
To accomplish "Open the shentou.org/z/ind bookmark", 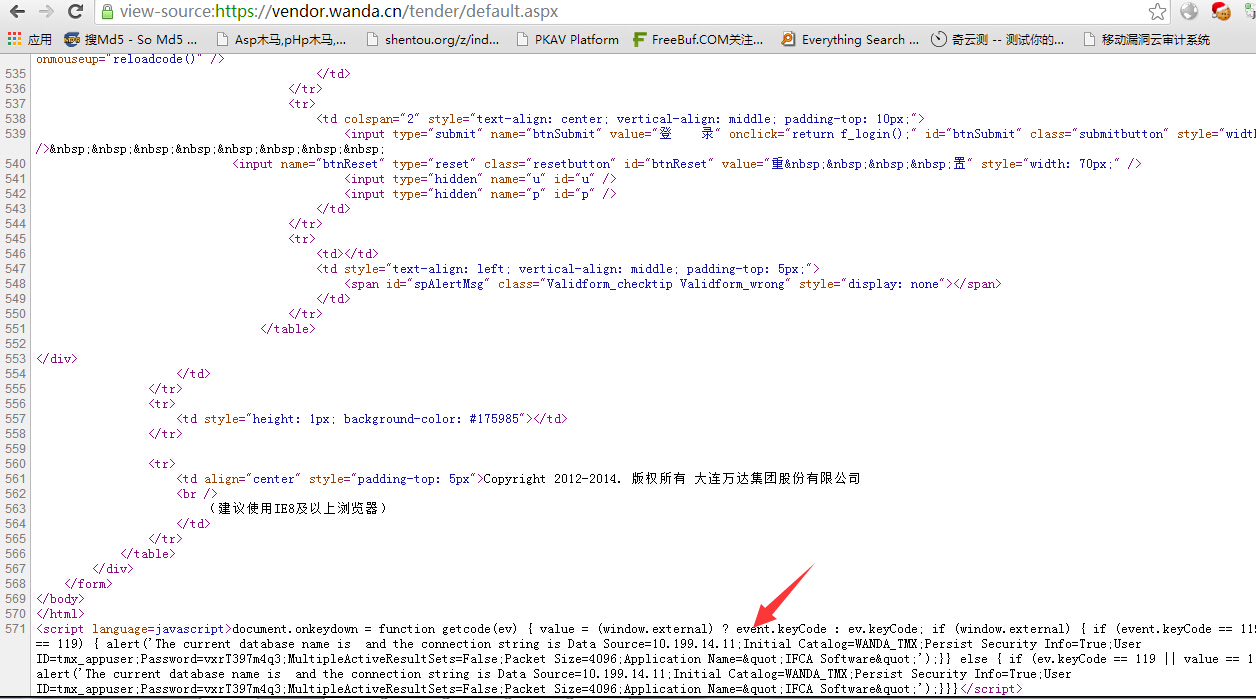I will (433, 40).
